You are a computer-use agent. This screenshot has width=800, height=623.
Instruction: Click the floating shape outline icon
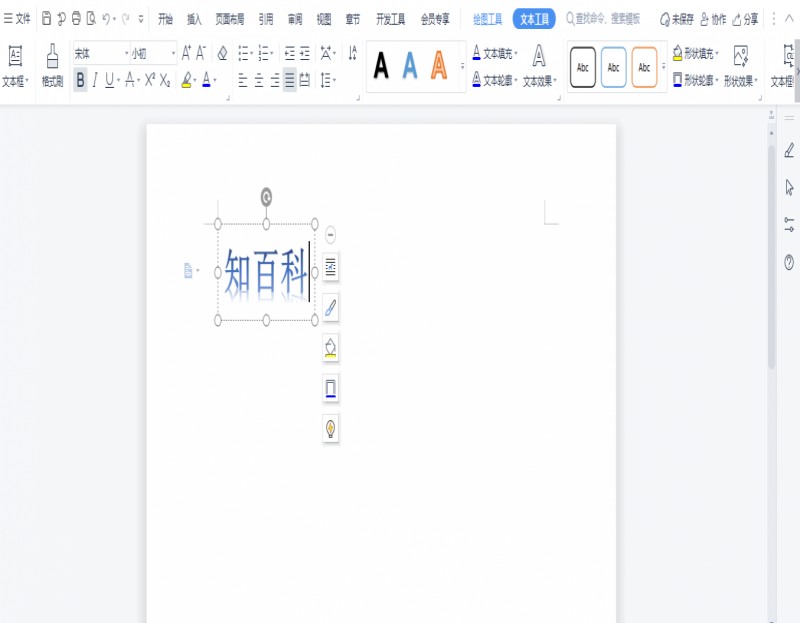pos(331,388)
